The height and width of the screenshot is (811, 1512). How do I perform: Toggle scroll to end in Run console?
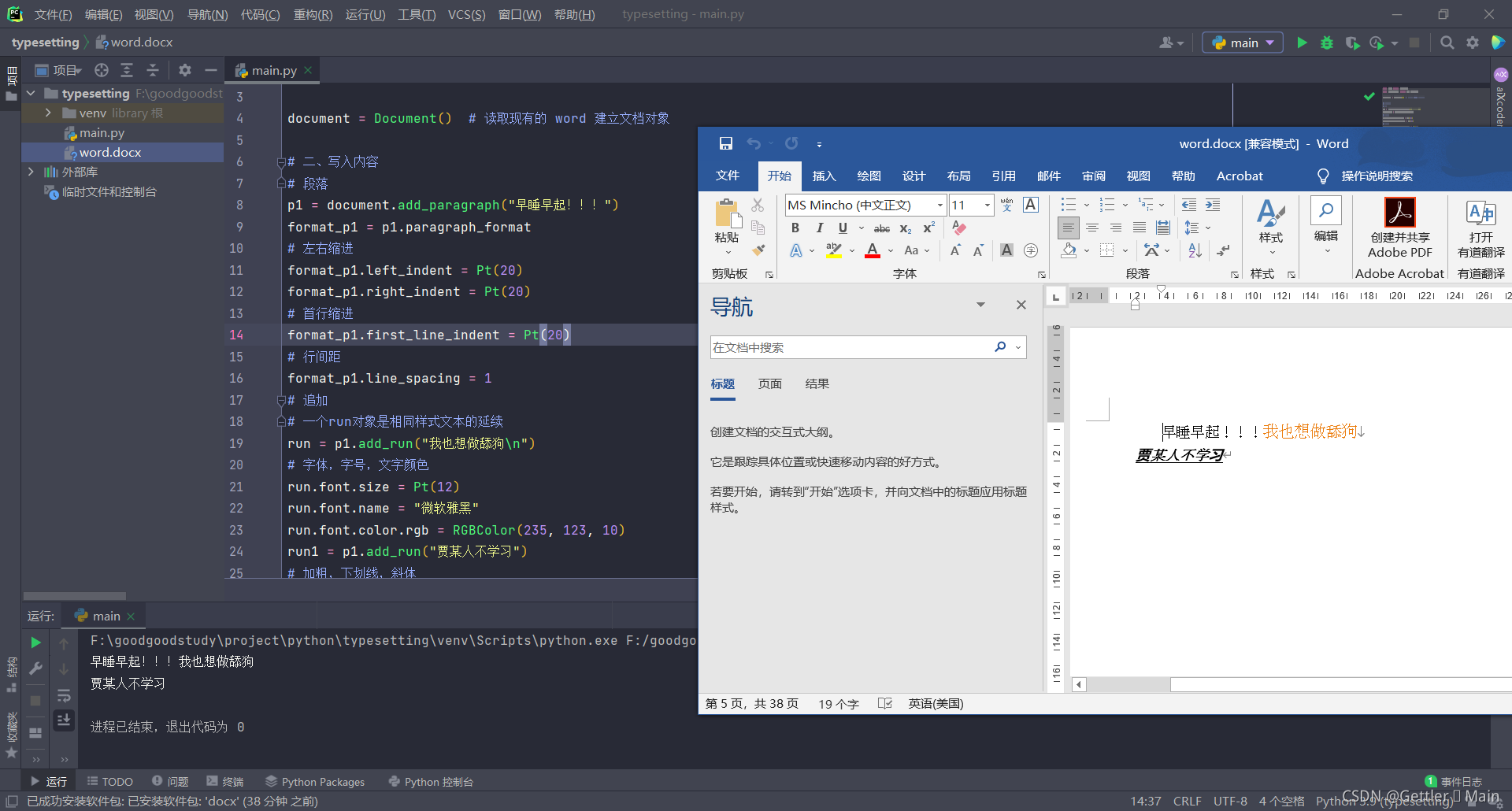tap(64, 720)
